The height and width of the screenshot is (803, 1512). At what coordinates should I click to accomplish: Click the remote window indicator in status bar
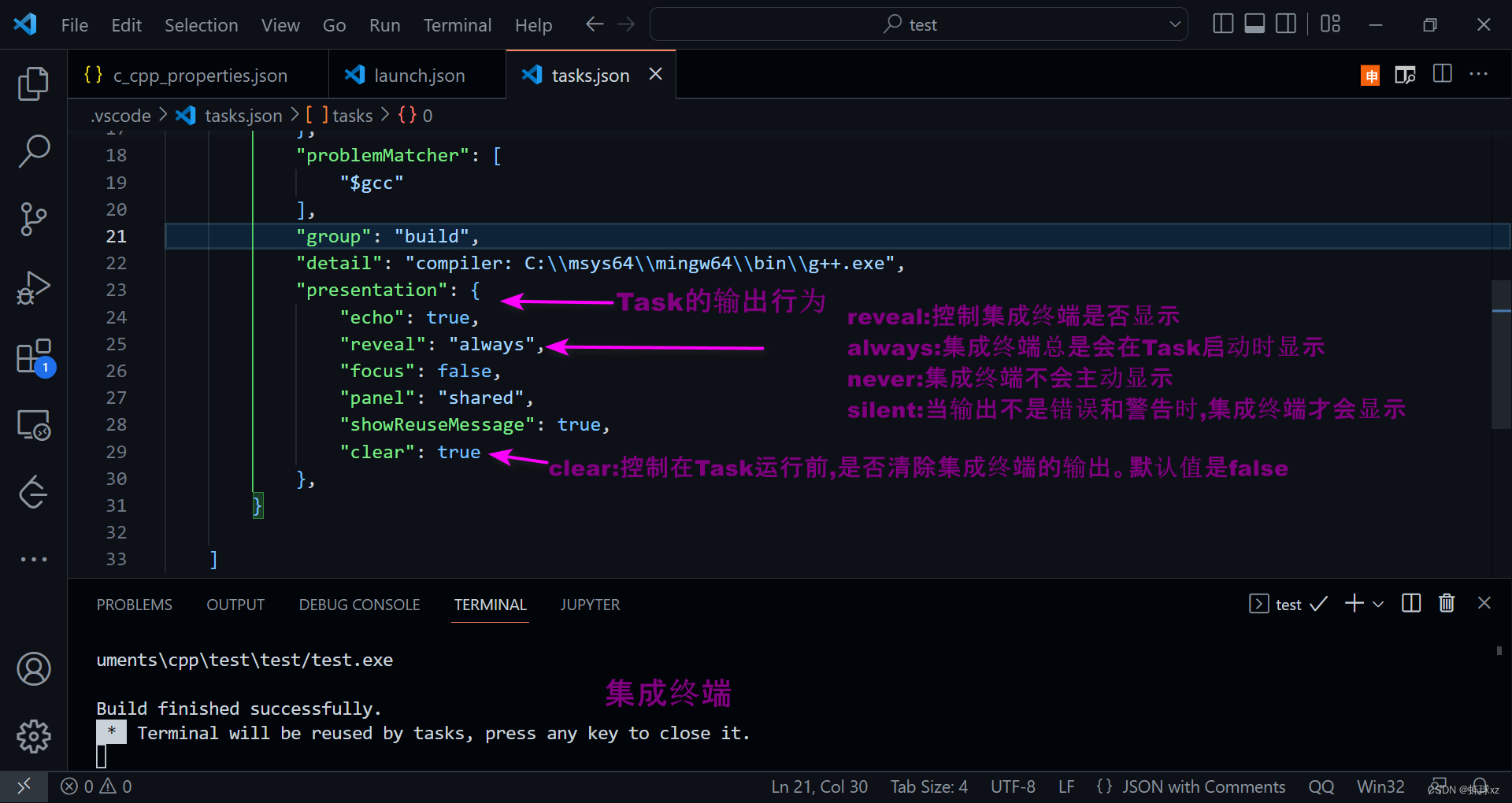tap(24, 786)
